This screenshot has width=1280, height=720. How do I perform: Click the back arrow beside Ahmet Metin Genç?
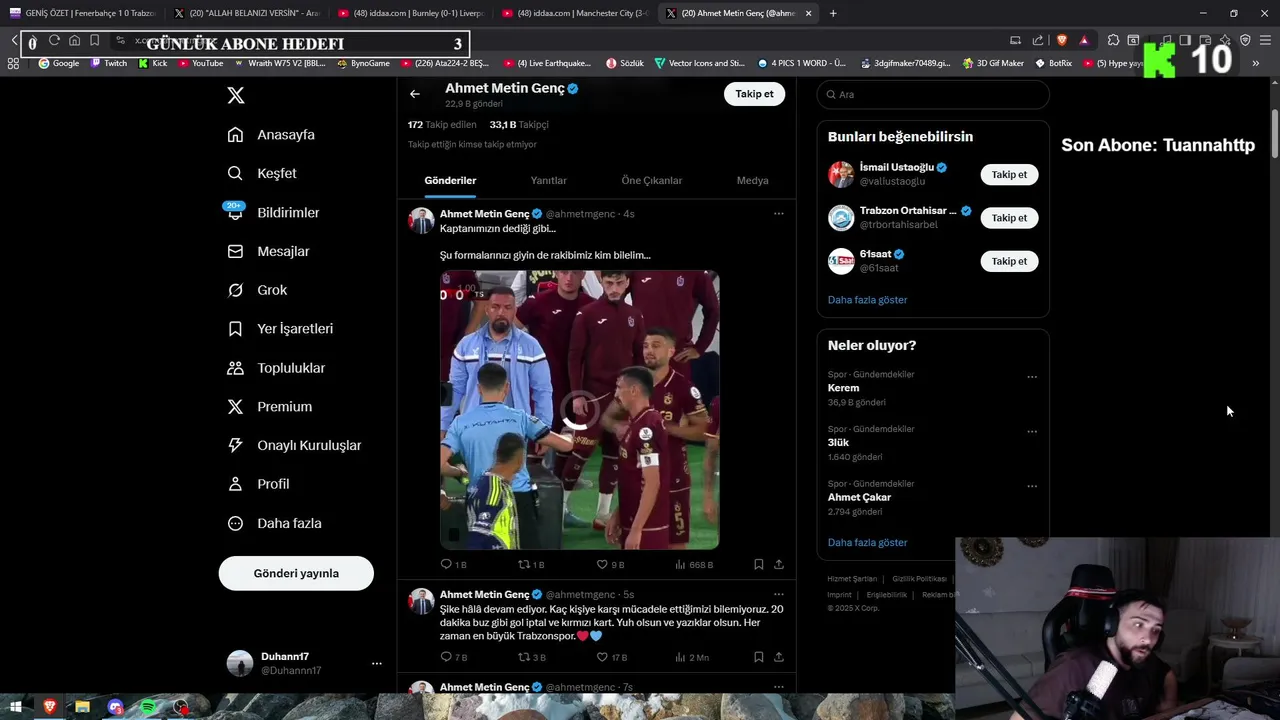(415, 94)
